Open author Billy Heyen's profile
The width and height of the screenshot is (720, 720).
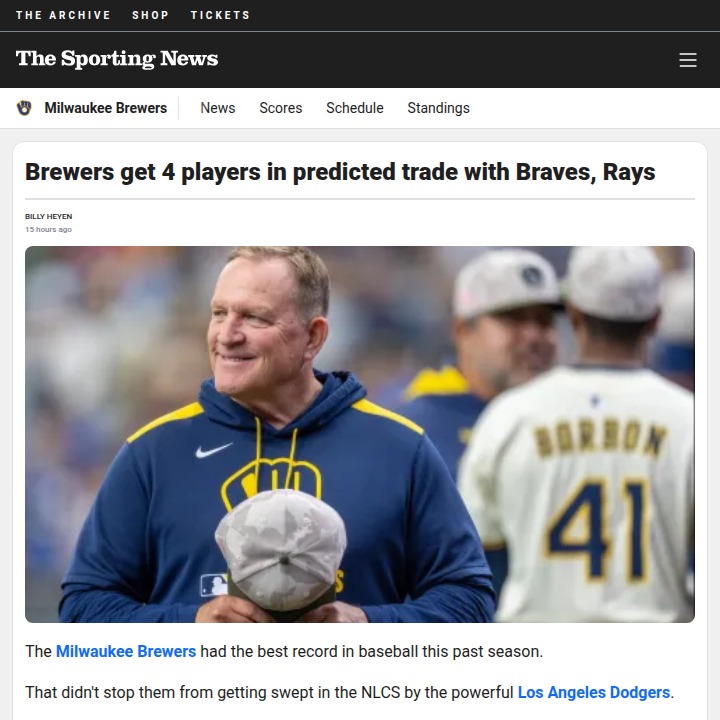(48, 216)
